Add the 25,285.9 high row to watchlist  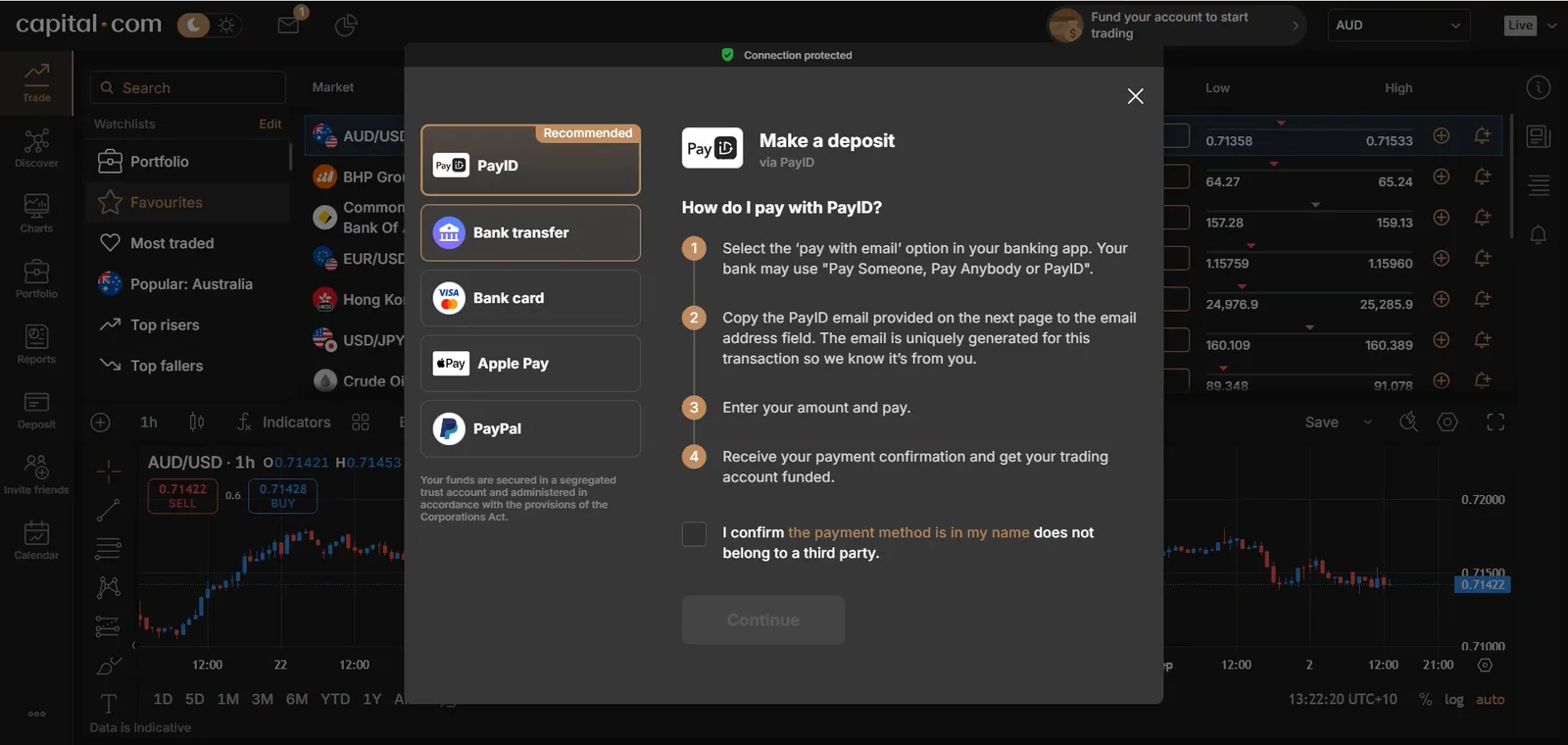point(1442,299)
